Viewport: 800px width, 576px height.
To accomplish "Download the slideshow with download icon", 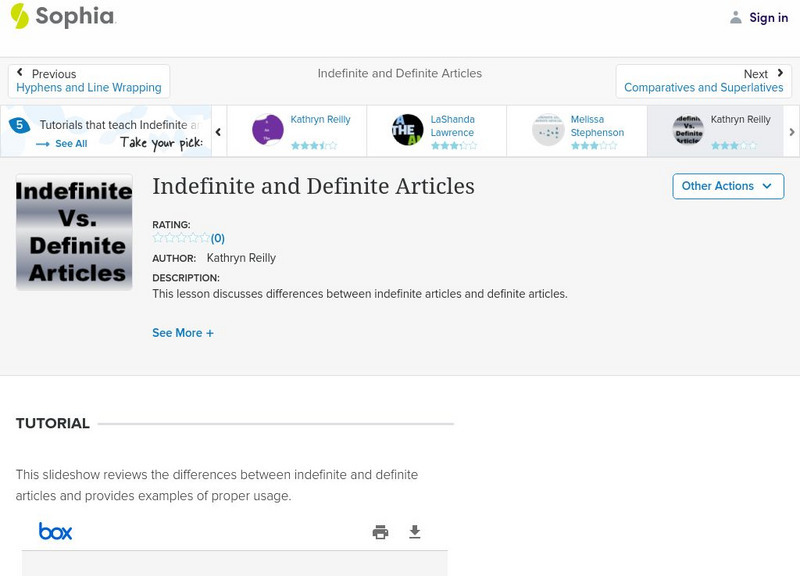I will [415, 532].
